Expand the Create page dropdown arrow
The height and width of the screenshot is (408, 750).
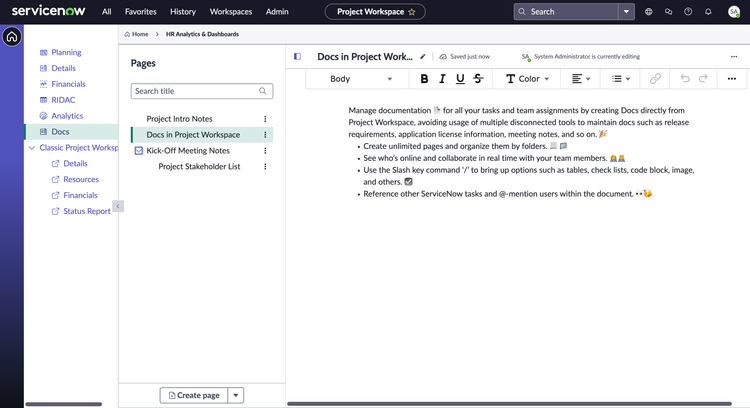coord(235,395)
